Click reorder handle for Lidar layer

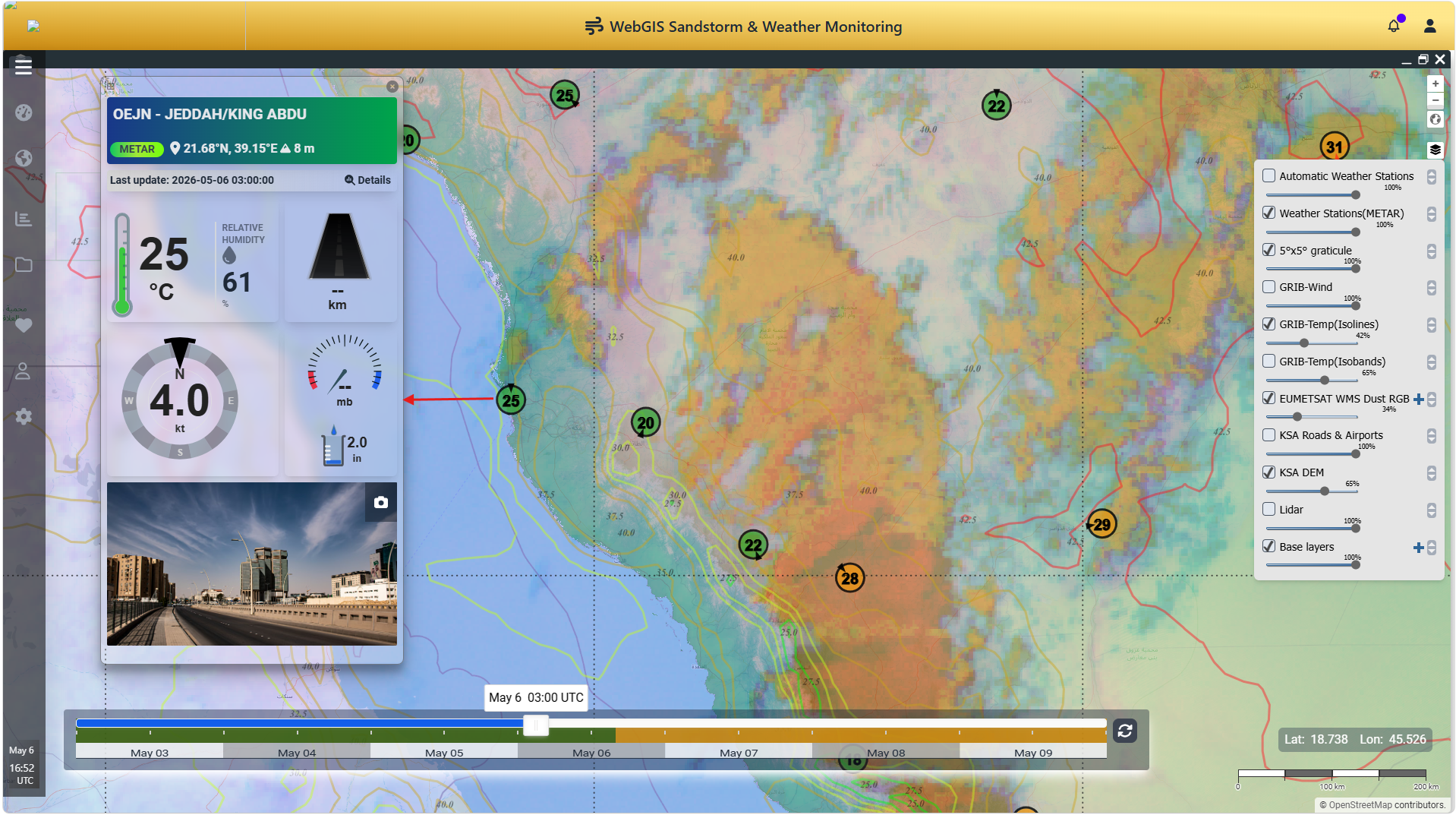point(1431,510)
